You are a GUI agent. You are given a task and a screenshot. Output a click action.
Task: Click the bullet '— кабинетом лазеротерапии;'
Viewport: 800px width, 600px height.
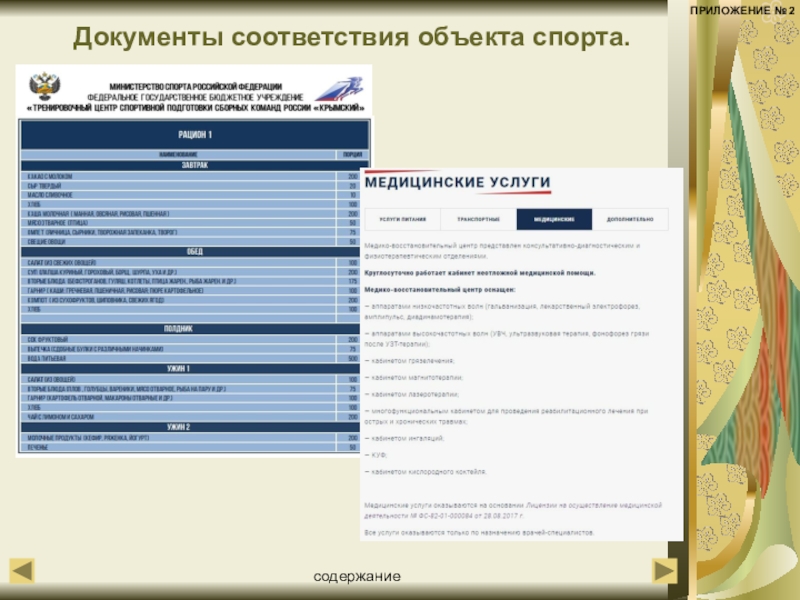point(412,394)
